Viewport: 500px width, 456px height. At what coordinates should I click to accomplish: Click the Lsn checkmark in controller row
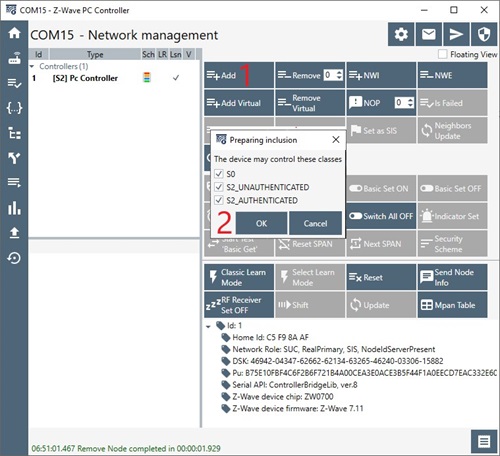pos(176,78)
